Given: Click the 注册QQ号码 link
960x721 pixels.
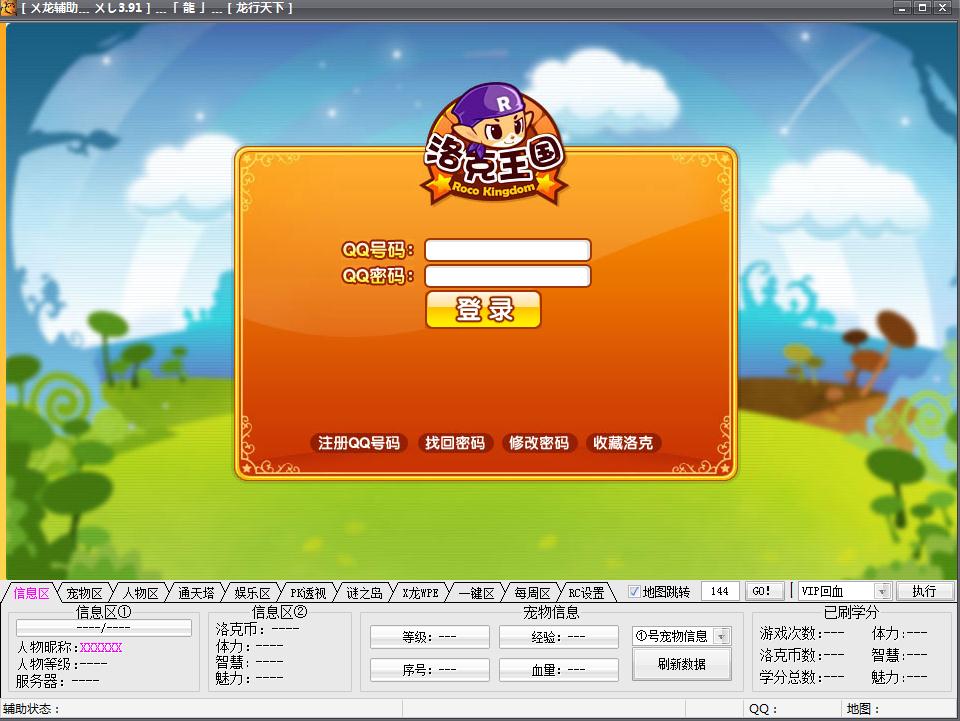Looking at the screenshot, I should [359, 443].
